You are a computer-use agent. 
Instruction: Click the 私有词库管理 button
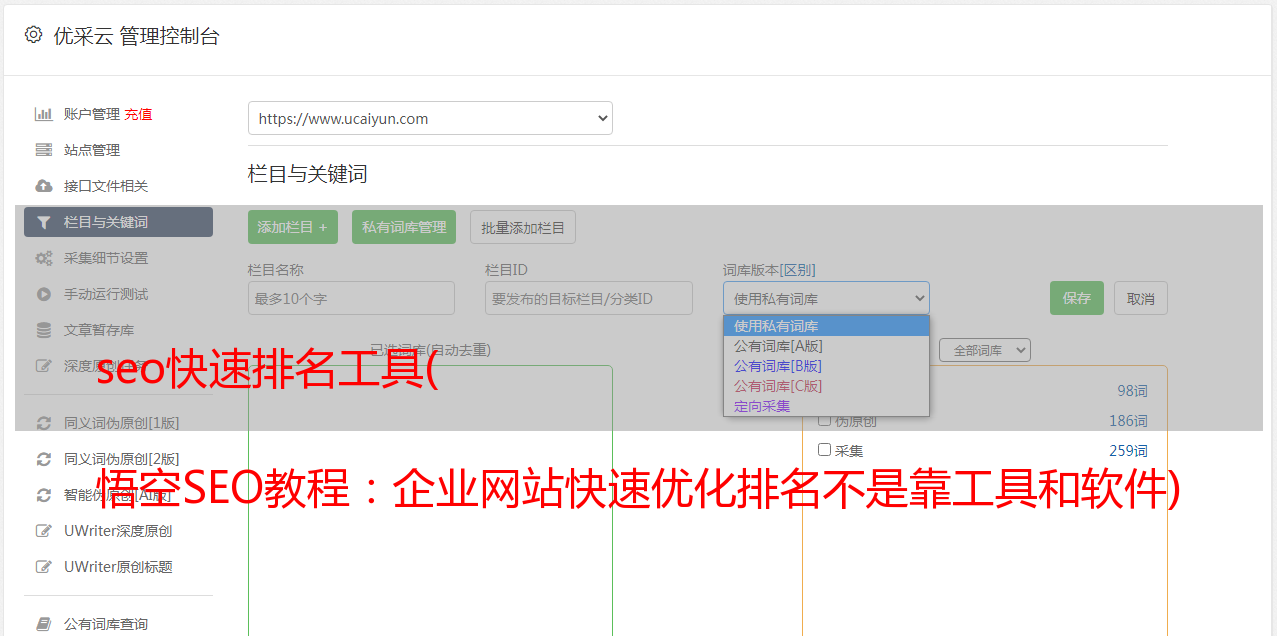coord(404,227)
